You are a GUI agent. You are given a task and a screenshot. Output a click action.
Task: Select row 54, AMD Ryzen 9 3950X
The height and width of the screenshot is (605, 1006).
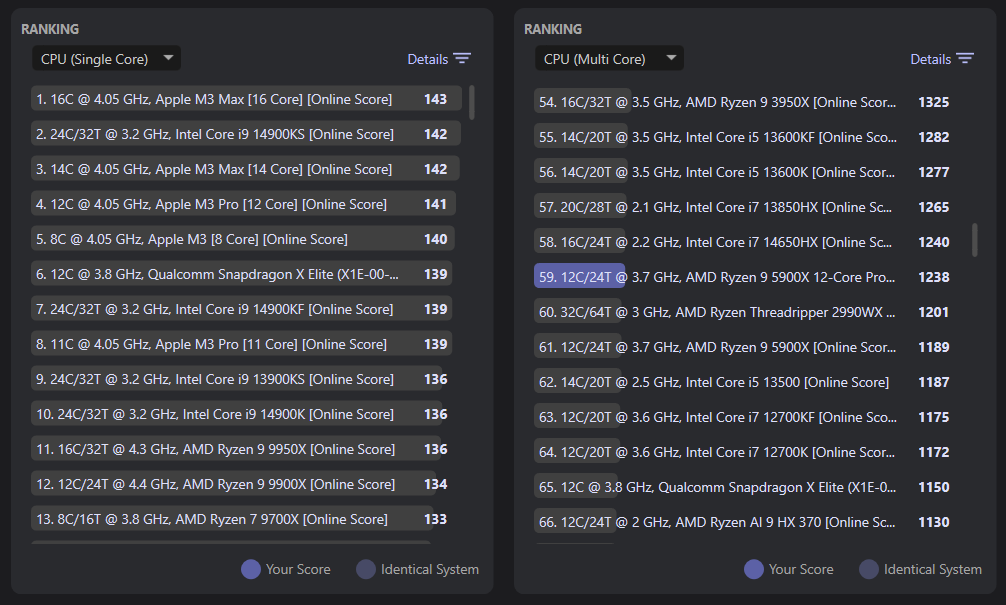(x=749, y=102)
